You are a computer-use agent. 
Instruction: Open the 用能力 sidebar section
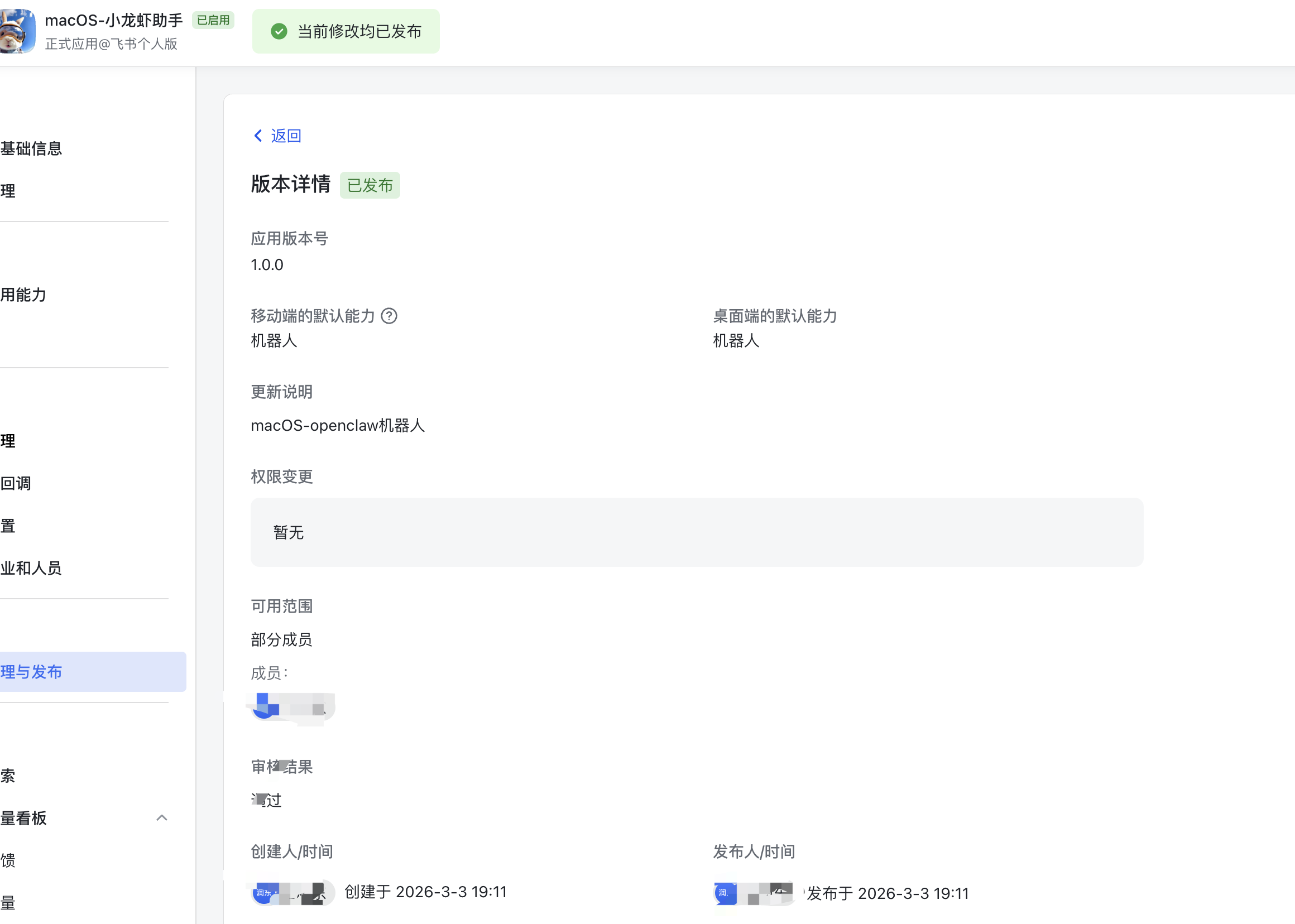tap(23, 295)
